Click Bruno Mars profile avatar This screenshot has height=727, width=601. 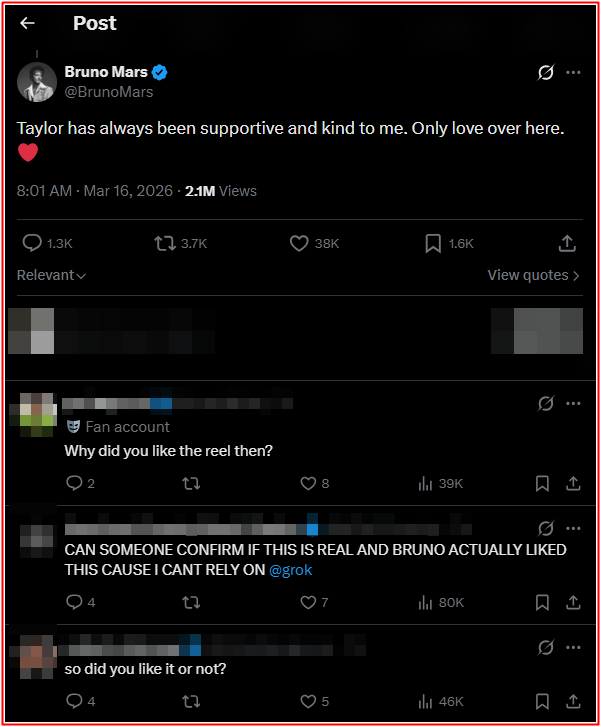(x=36, y=81)
